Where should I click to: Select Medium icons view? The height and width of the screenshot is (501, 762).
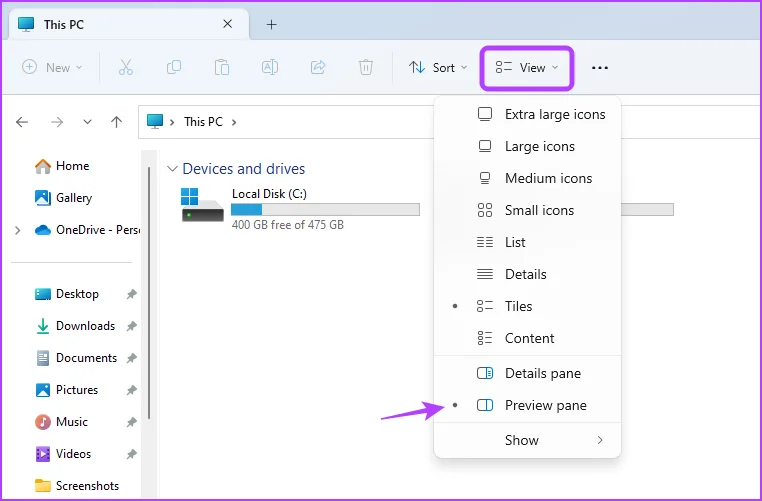coord(527,178)
